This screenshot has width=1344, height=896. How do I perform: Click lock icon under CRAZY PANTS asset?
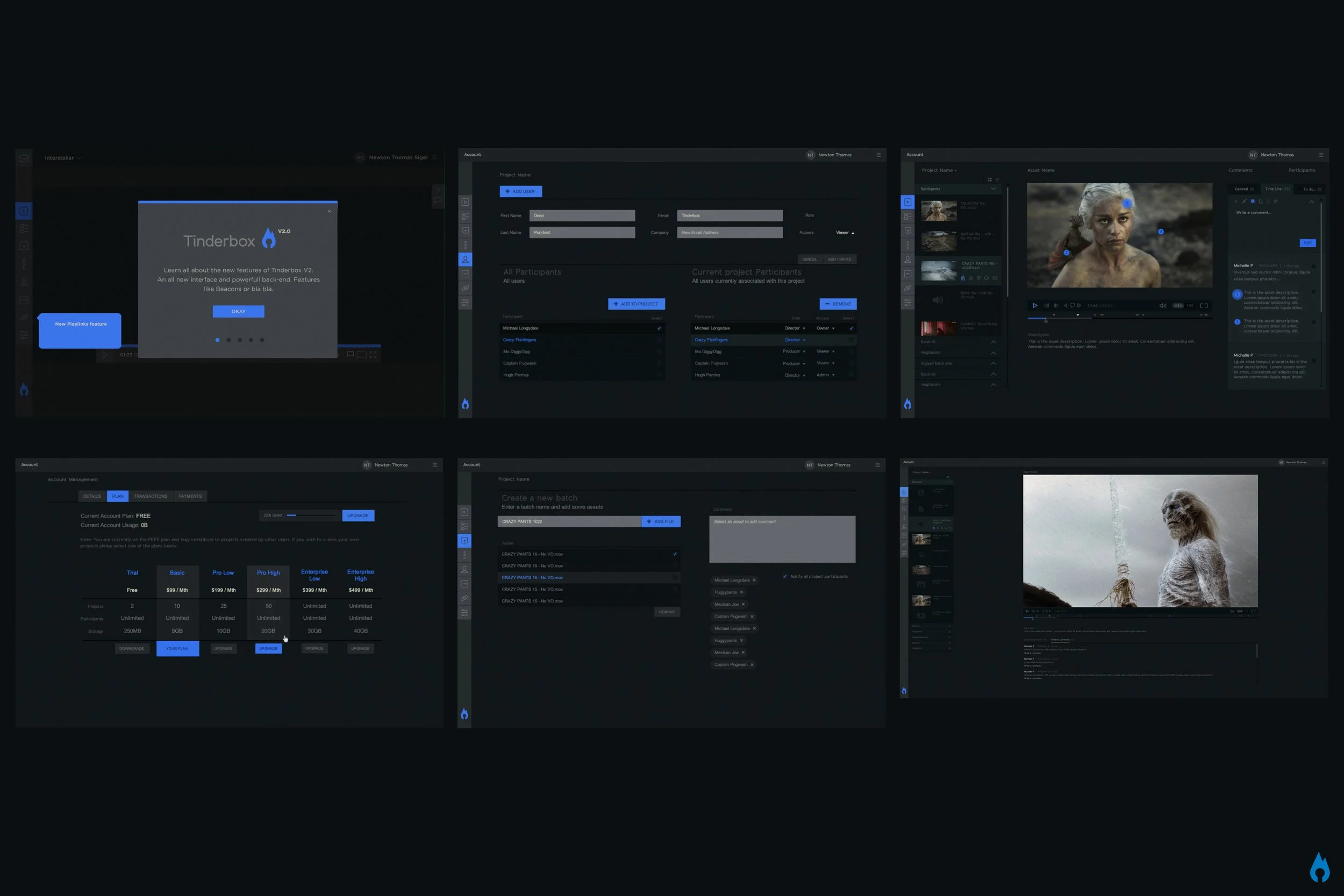(x=963, y=278)
